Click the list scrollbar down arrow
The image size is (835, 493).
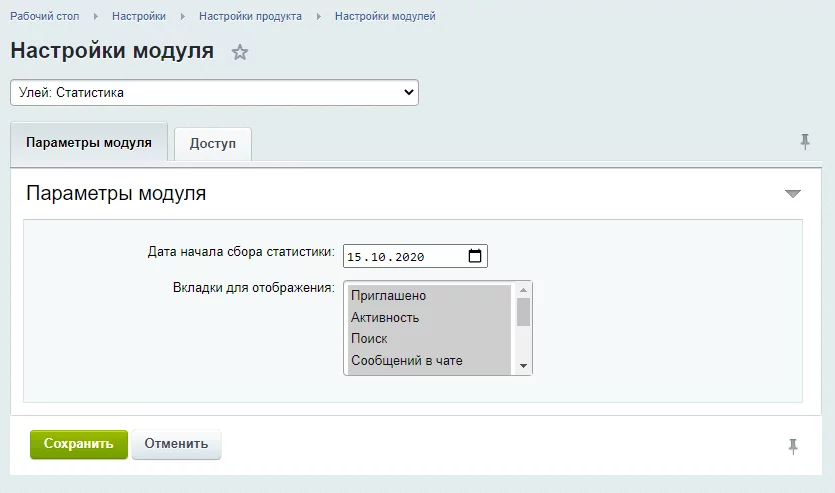pyautogui.click(x=523, y=366)
